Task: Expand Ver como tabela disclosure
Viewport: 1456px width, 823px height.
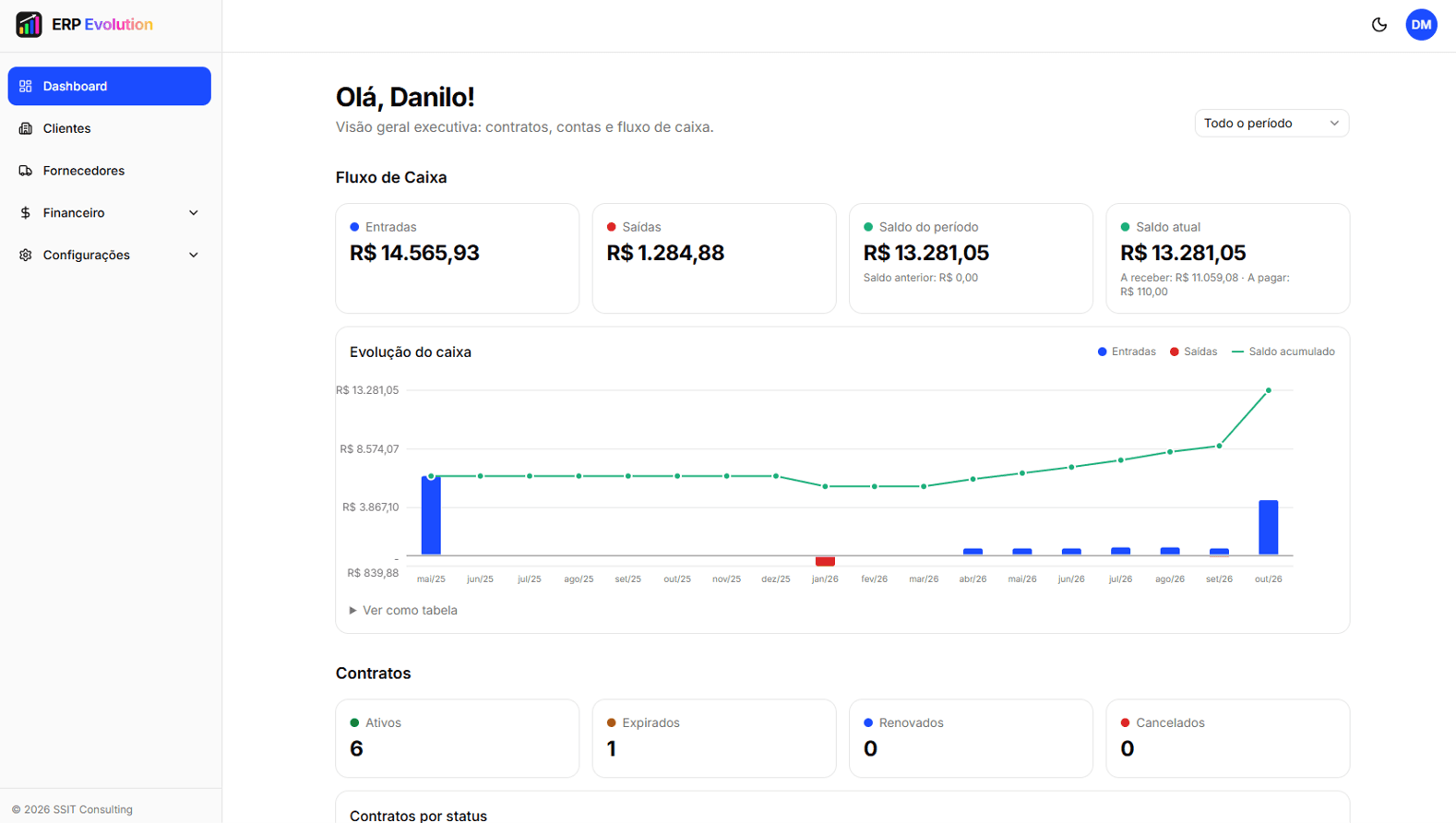Action: [403, 610]
